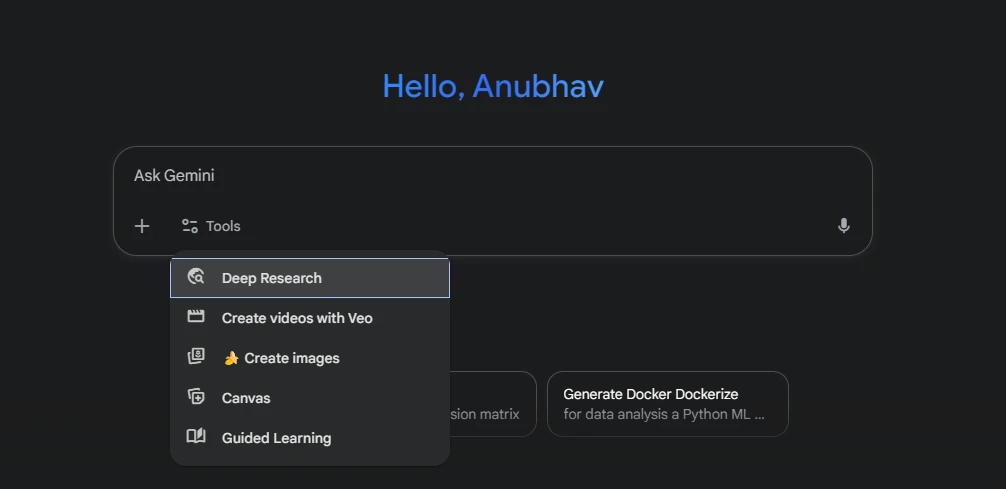This screenshot has height=489, width=1006.
Task: Click the Veo video clapperboard icon
Action: (x=196, y=316)
